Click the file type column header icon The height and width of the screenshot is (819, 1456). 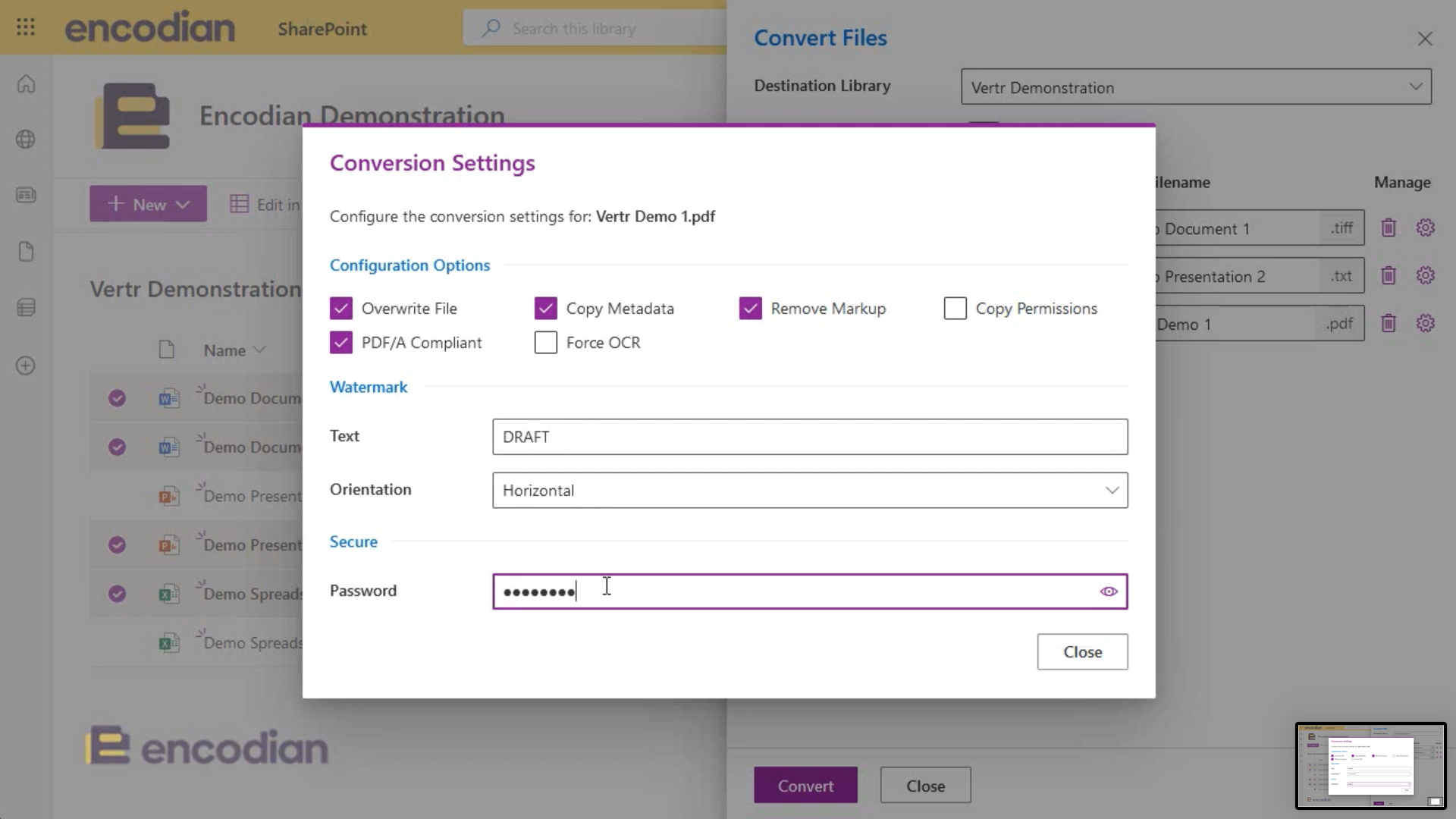tap(166, 350)
